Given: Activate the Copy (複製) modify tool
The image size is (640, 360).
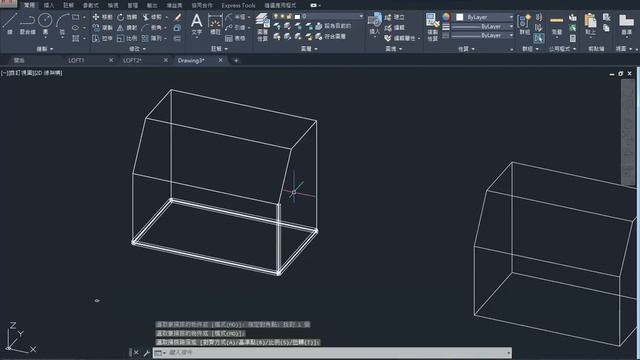Looking at the screenshot, I should (x=102, y=28).
